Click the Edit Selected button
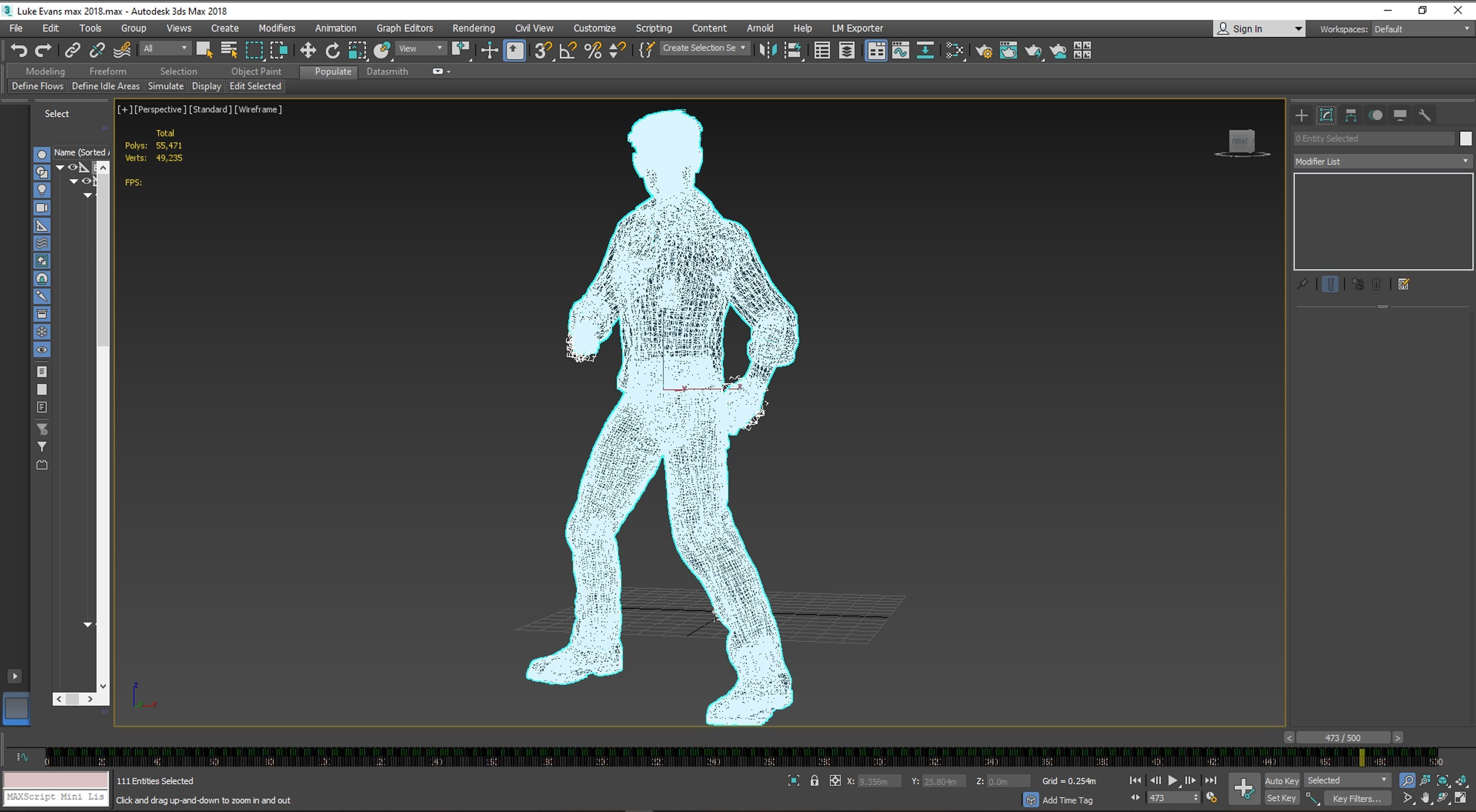The height and width of the screenshot is (812, 1476). (255, 86)
